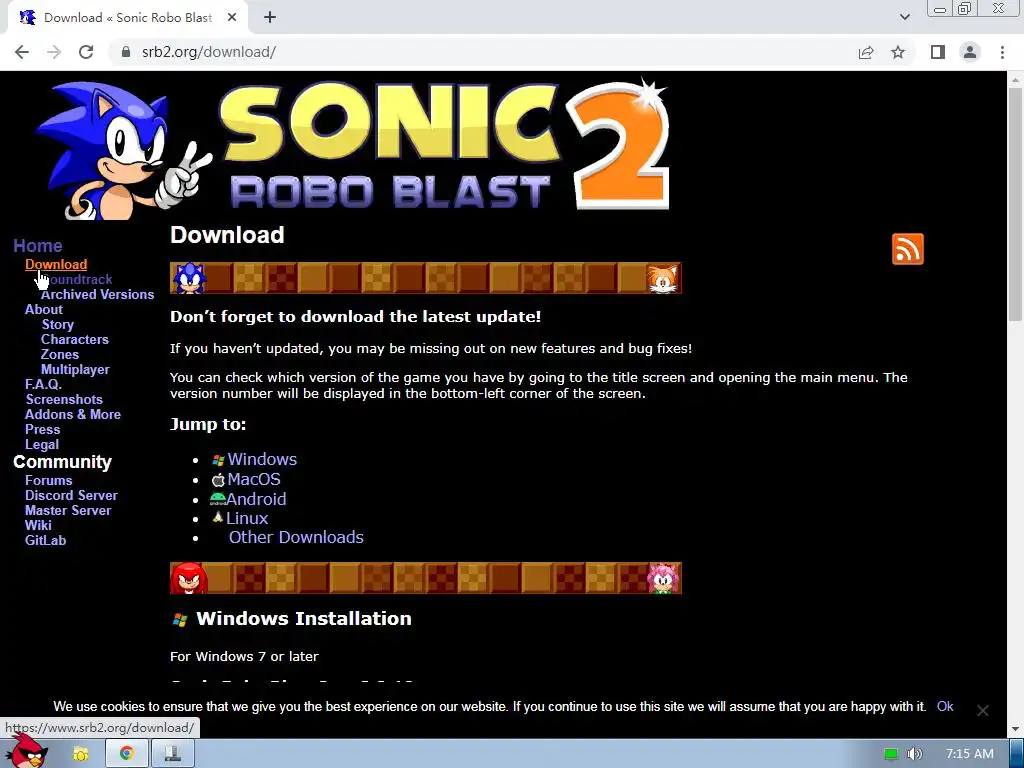Open the browser side panel icon
The height and width of the screenshot is (768, 1024).
click(938, 52)
